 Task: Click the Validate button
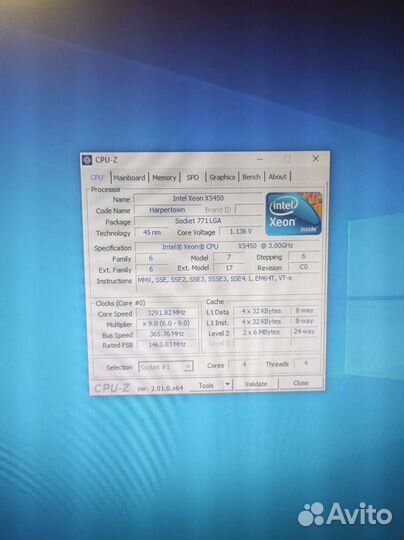[256, 384]
